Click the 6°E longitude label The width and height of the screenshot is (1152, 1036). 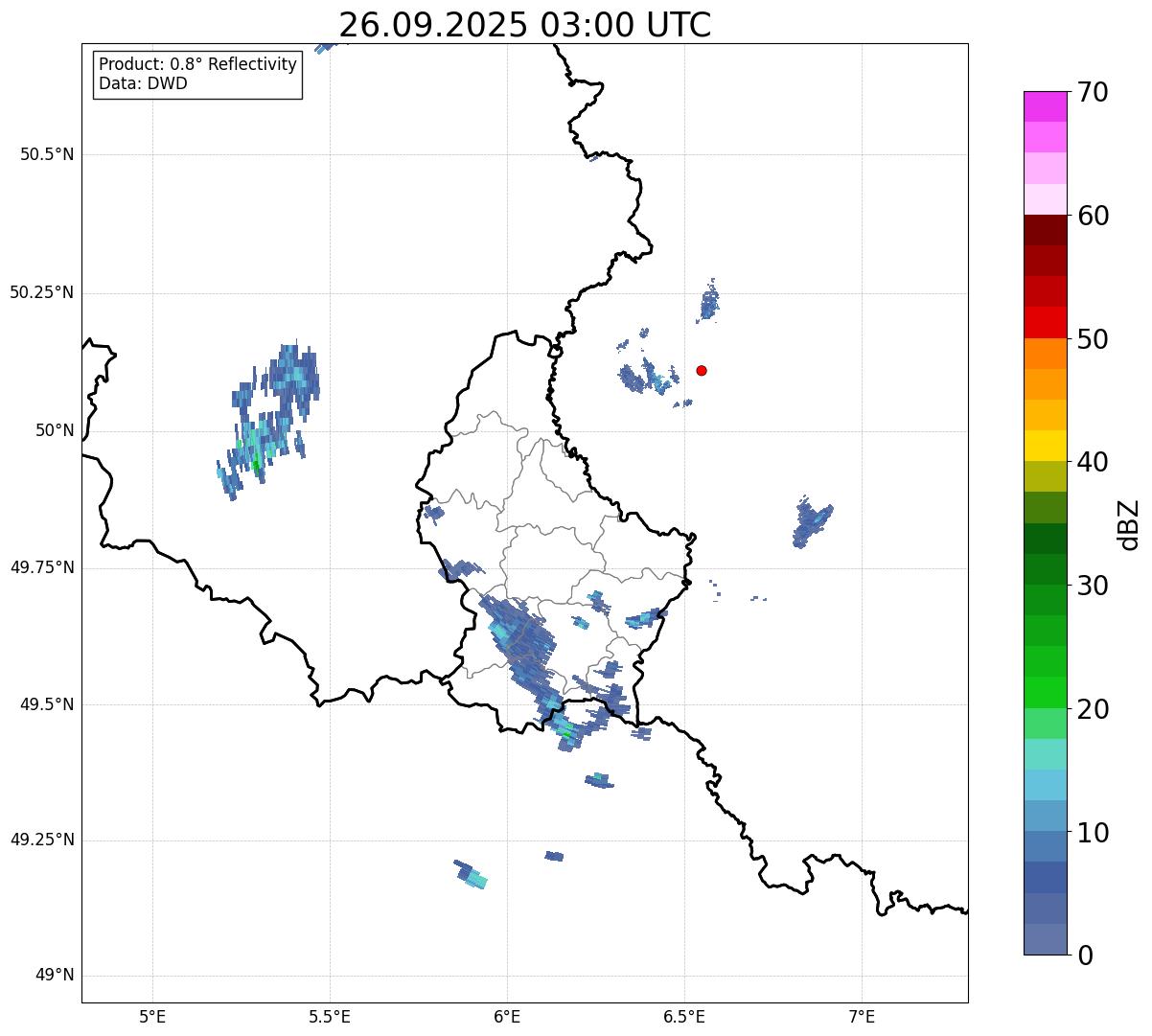[507, 1016]
